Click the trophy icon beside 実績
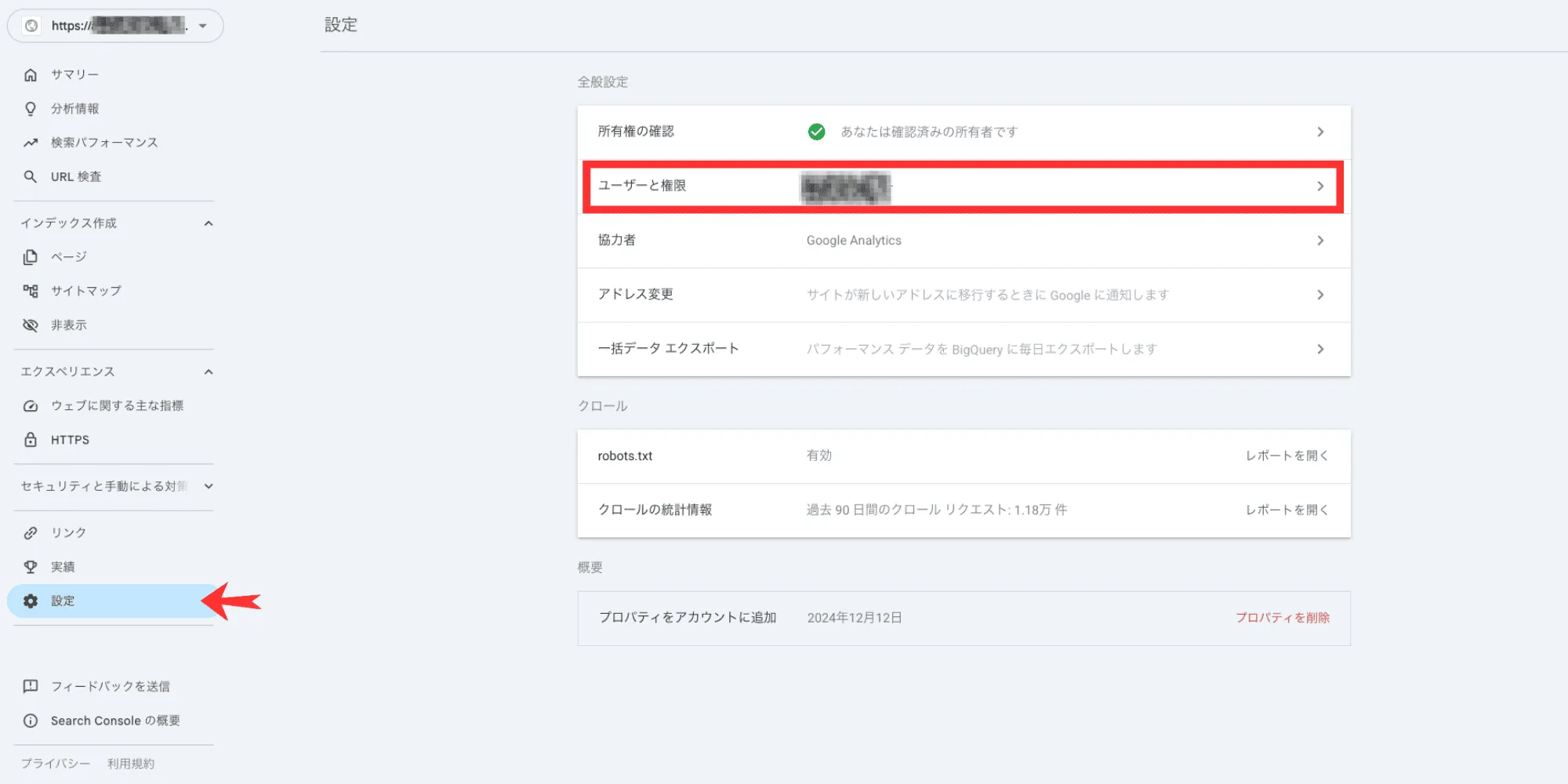The height and width of the screenshot is (784, 1568). point(31,567)
